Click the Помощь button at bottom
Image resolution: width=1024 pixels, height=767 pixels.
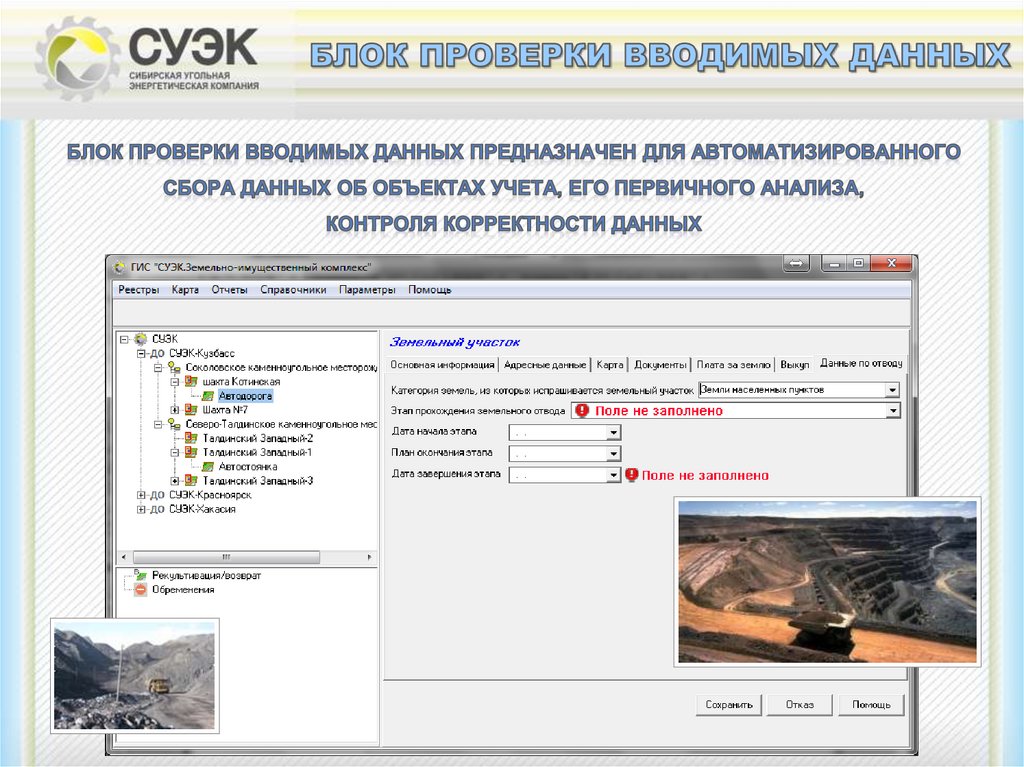tap(871, 705)
